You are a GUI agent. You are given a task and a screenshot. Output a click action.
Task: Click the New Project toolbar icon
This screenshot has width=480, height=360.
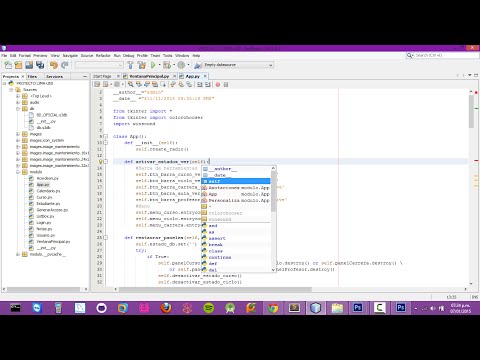tap(18, 65)
